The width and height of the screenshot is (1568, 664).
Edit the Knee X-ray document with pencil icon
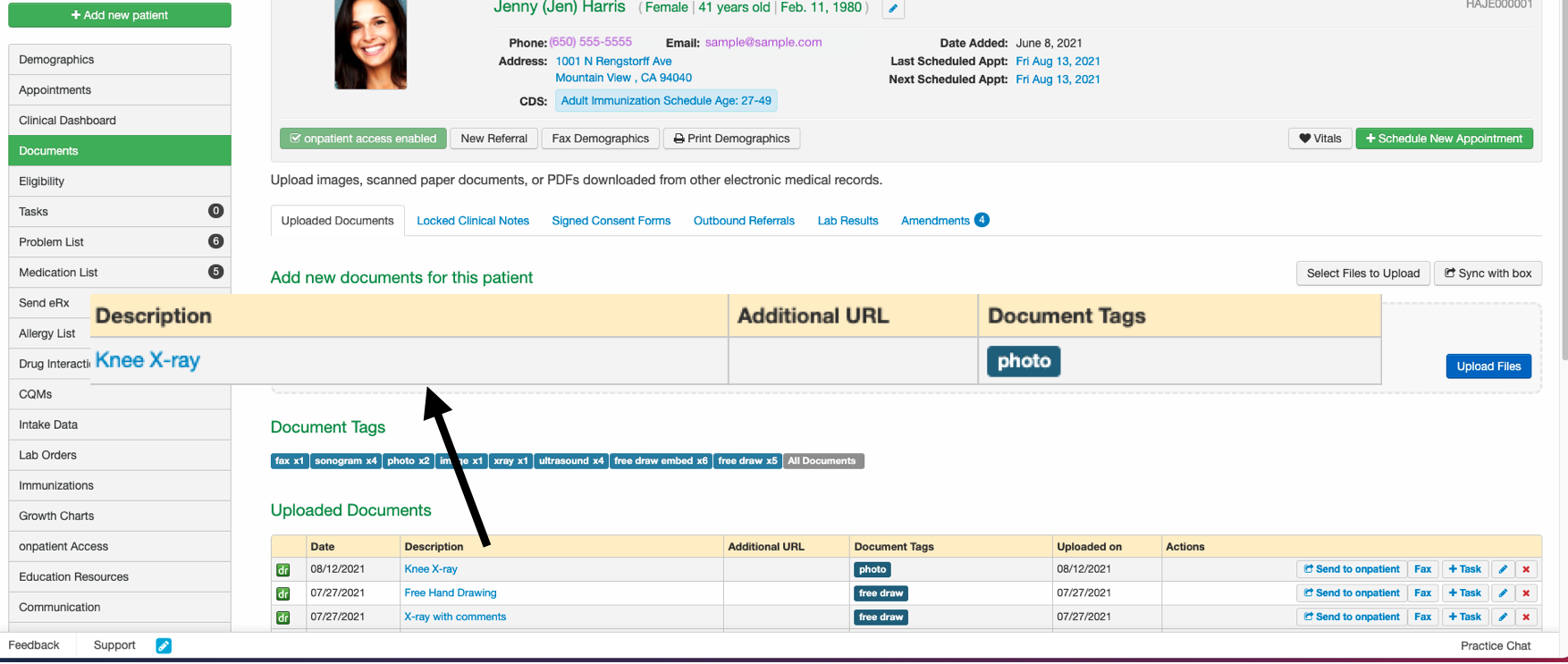1503,569
